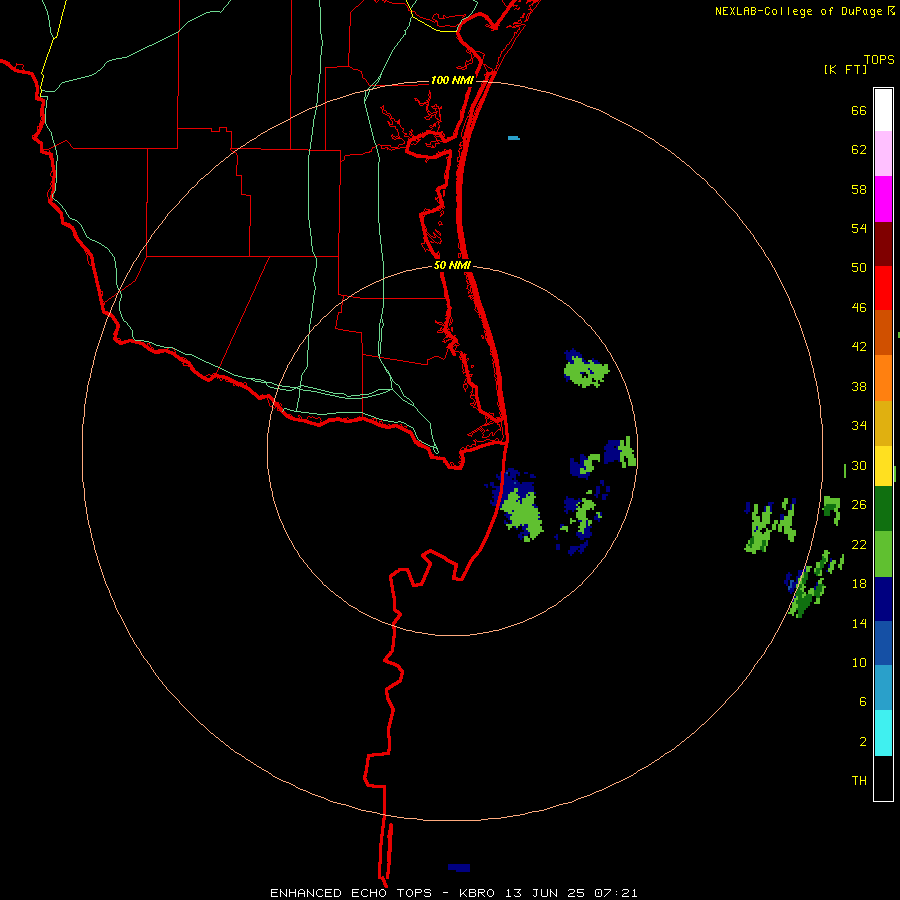Click the legend value 30
This screenshot has height=900, width=900.
[x=859, y=465]
